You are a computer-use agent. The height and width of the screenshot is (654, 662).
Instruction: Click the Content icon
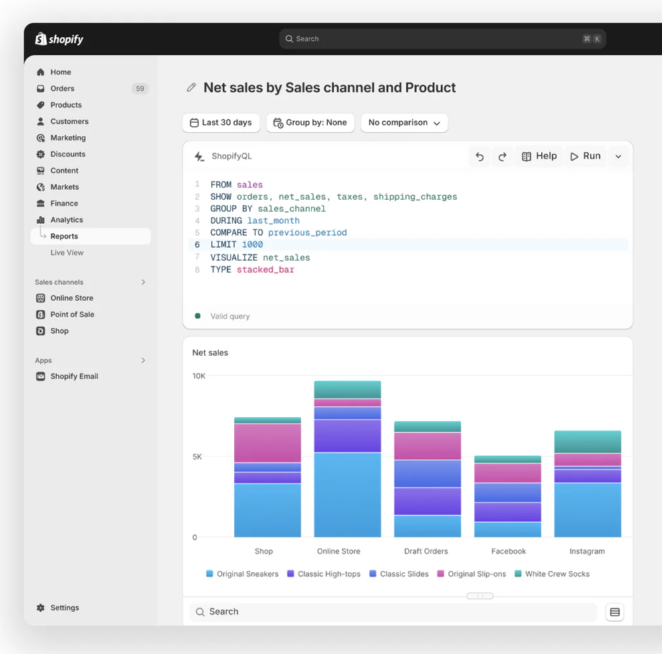[x=41, y=171]
